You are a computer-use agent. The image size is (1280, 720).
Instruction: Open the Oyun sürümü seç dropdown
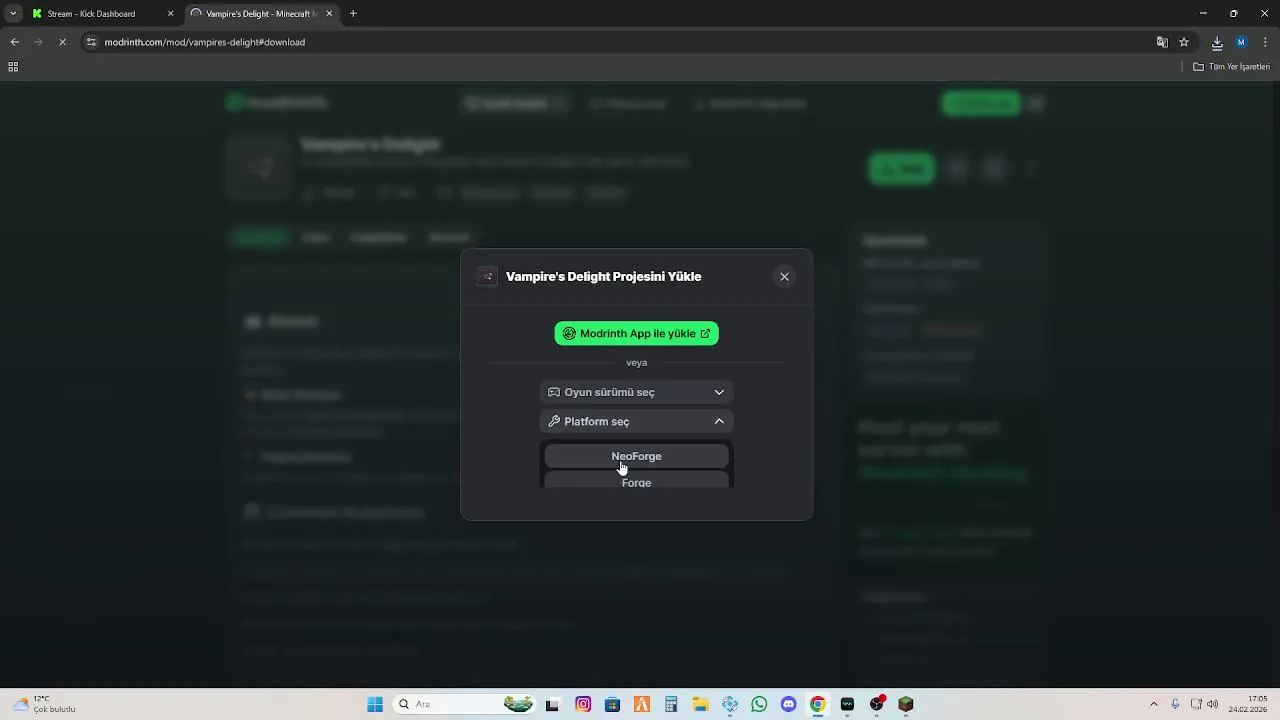click(636, 392)
